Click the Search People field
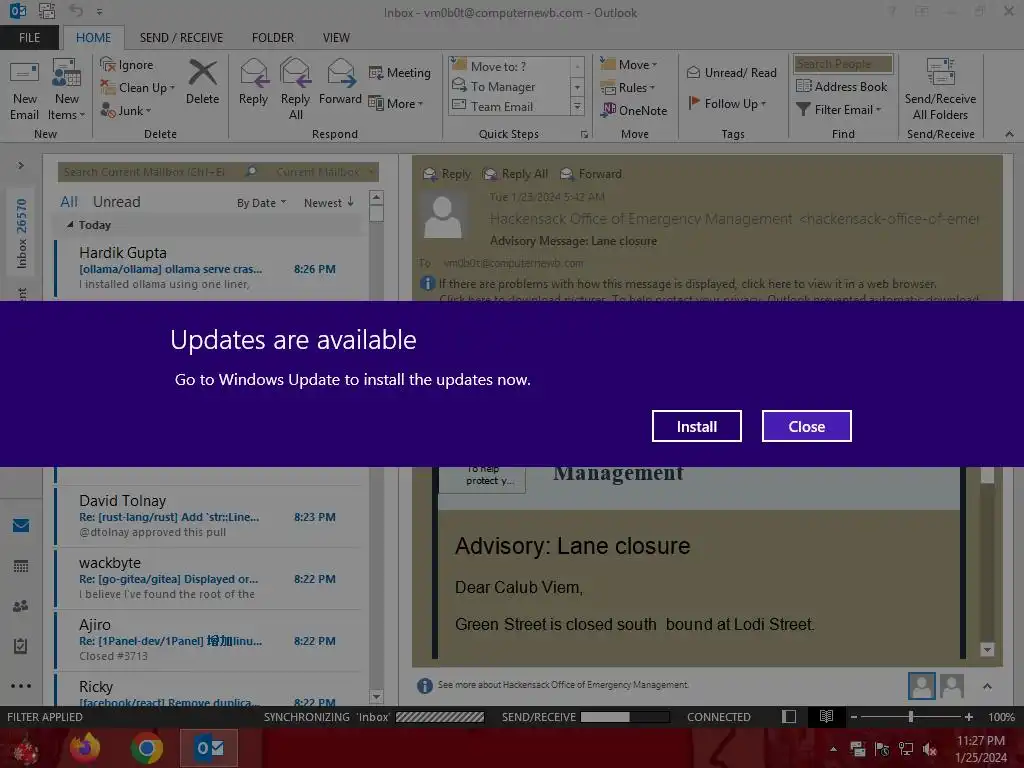The image size is (1024, 768). coord(843,63)
